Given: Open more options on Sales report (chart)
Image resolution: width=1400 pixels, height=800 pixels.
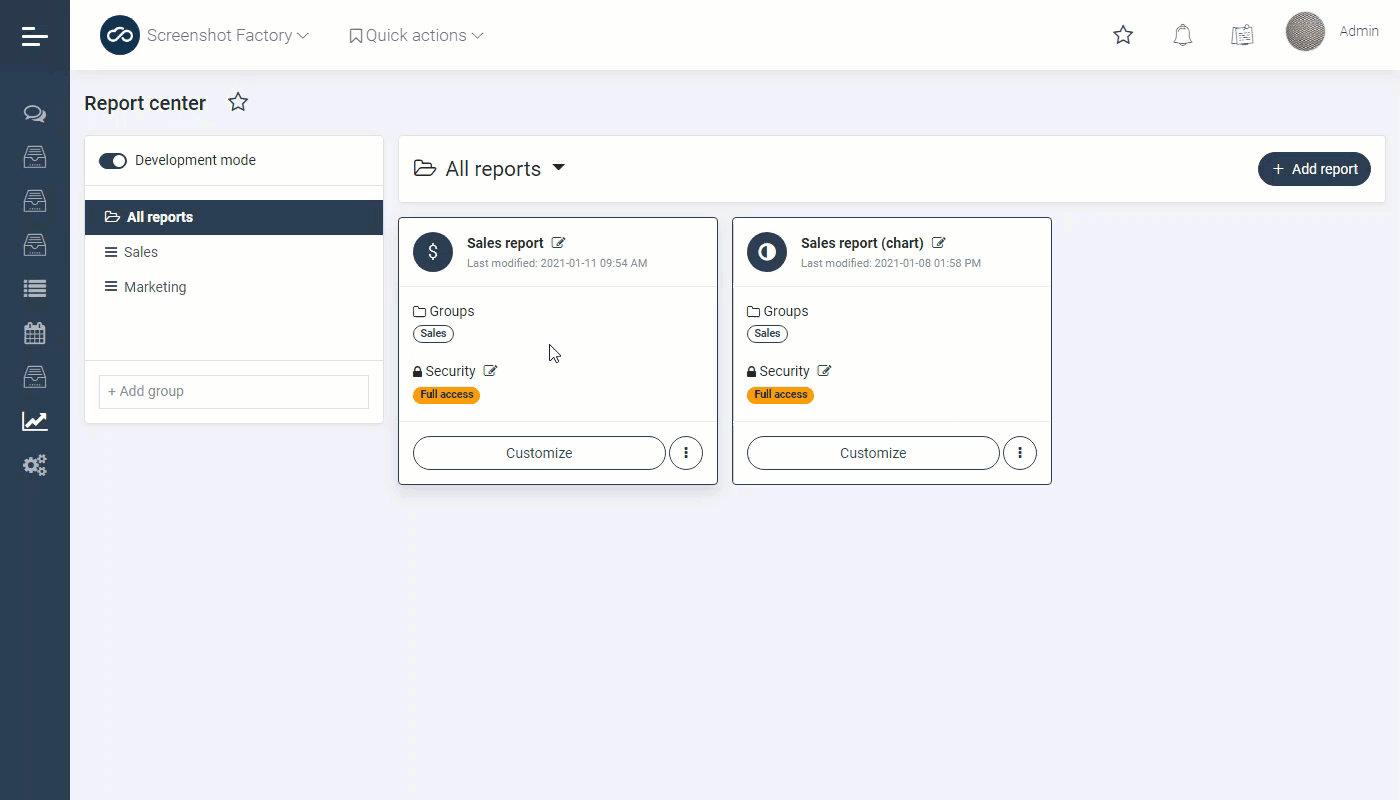Looking at the screenshot, I should coord(1019,453).
